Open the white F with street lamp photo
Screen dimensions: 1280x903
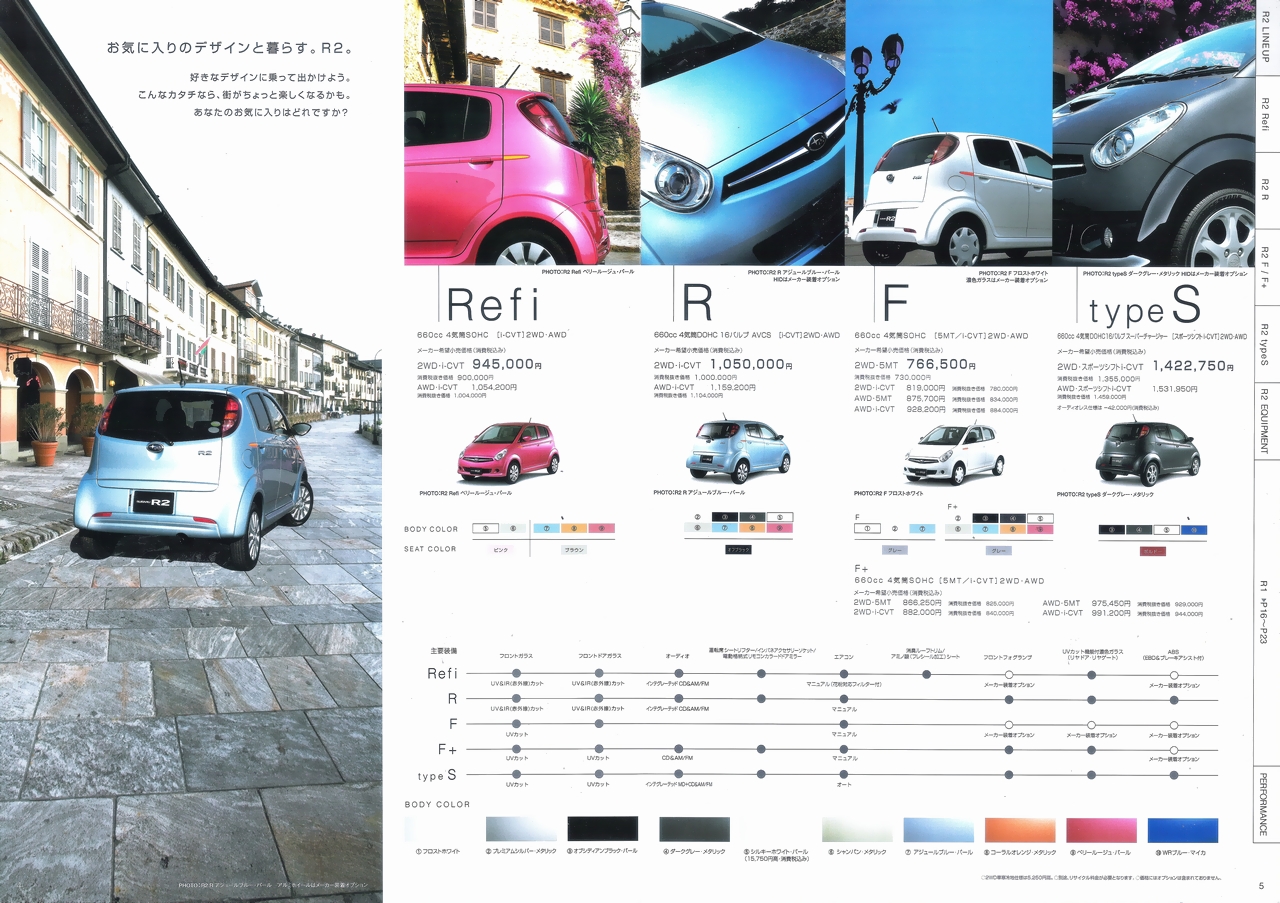[x=949, y=132]
